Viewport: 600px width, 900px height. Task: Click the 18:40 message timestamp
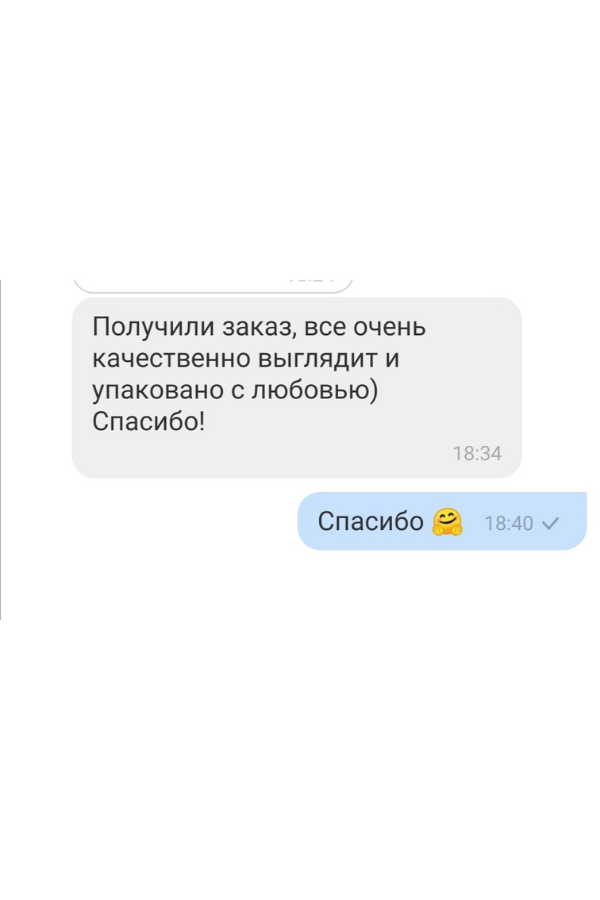point(509,523)
